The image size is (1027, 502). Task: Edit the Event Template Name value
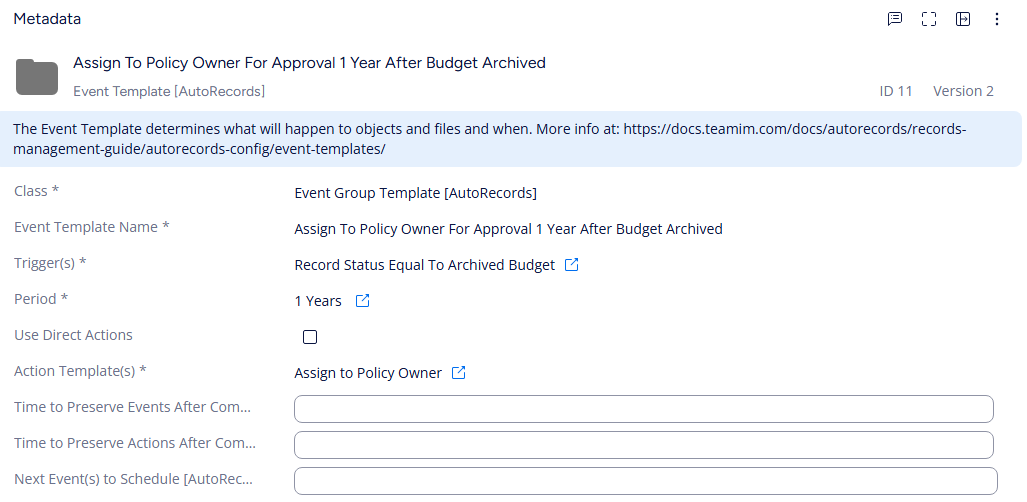coord(508,229)
